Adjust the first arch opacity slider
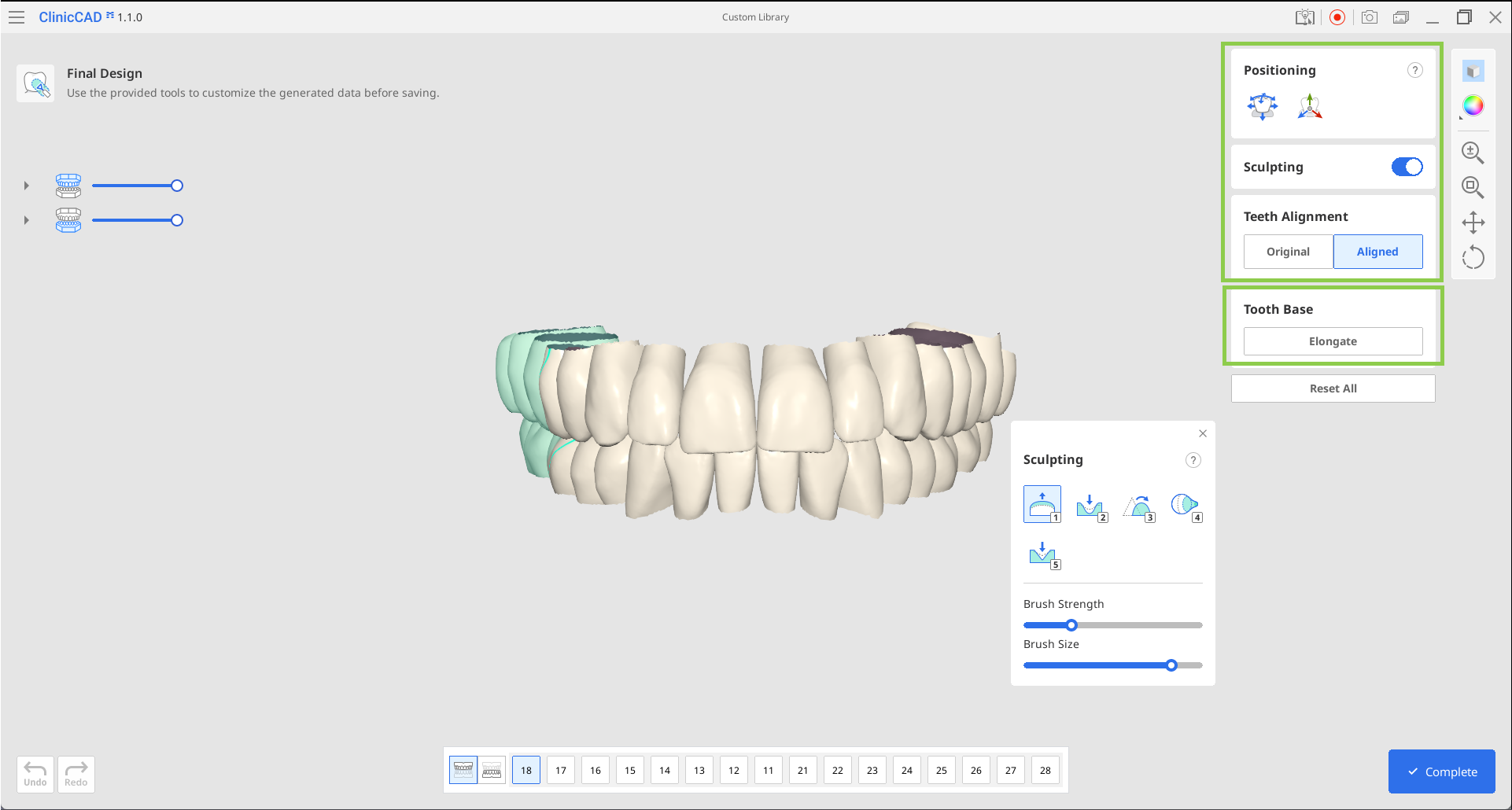The height and width of the screenshot is (810, 1512). pos(137,186)
